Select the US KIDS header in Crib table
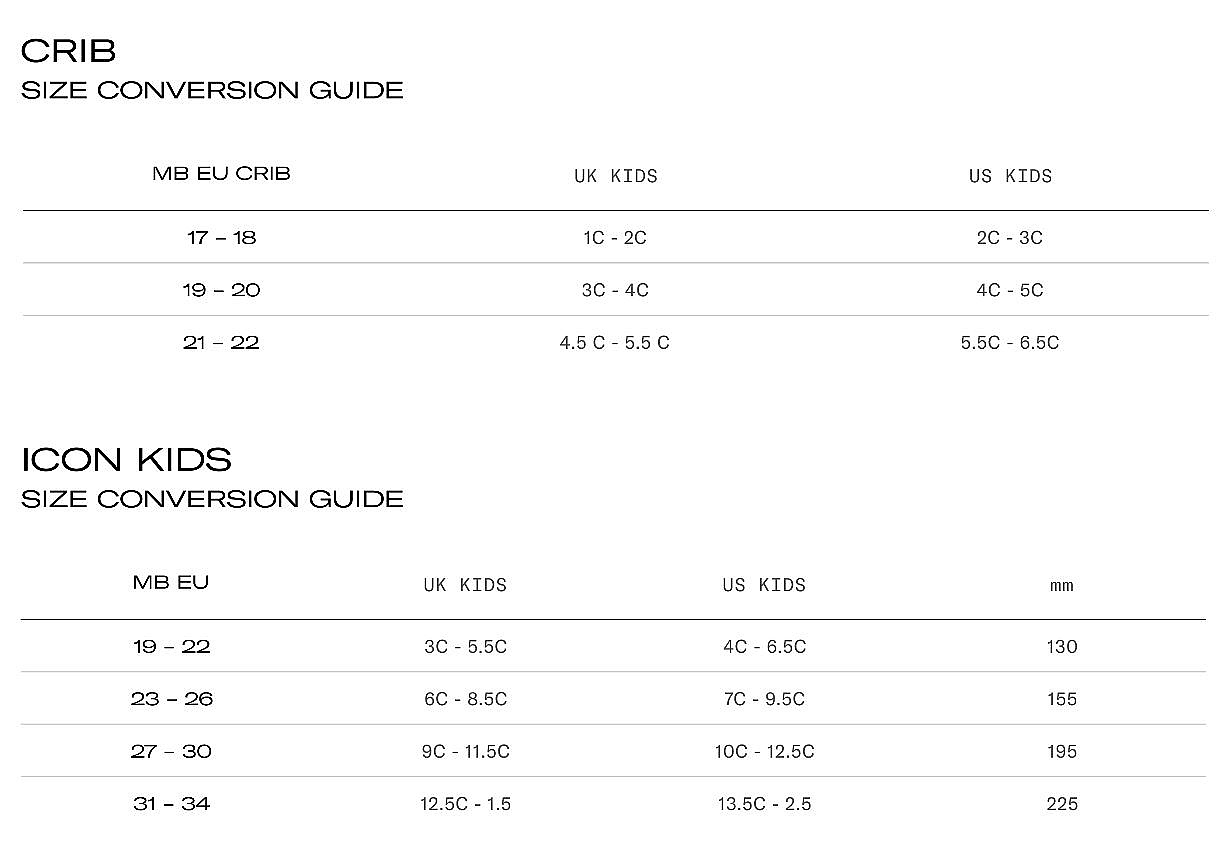 coord(1011,176)
